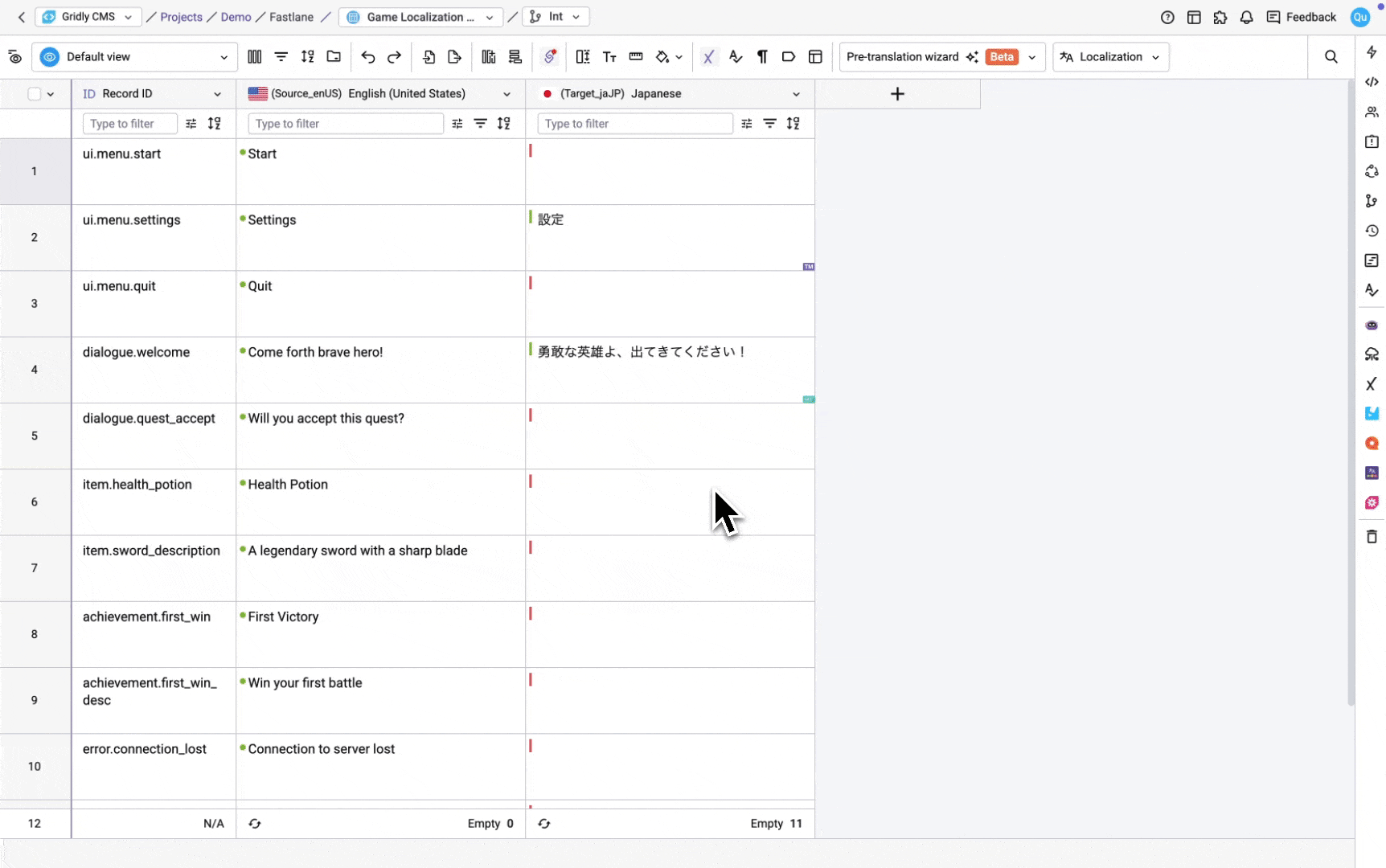The image size is (1386, 868).
Task: Click the trash icon in right sidebar
Action: (x=1372, y=536)
